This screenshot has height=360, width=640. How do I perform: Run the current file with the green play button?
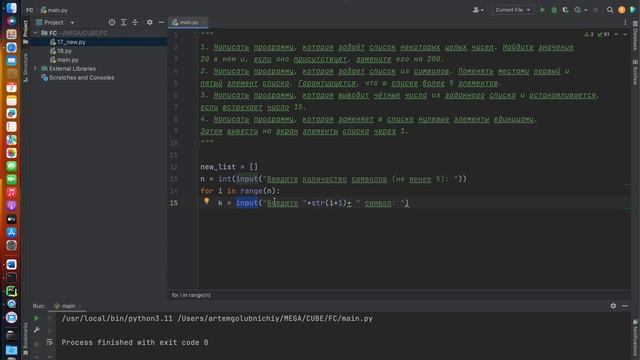(542, 10)
